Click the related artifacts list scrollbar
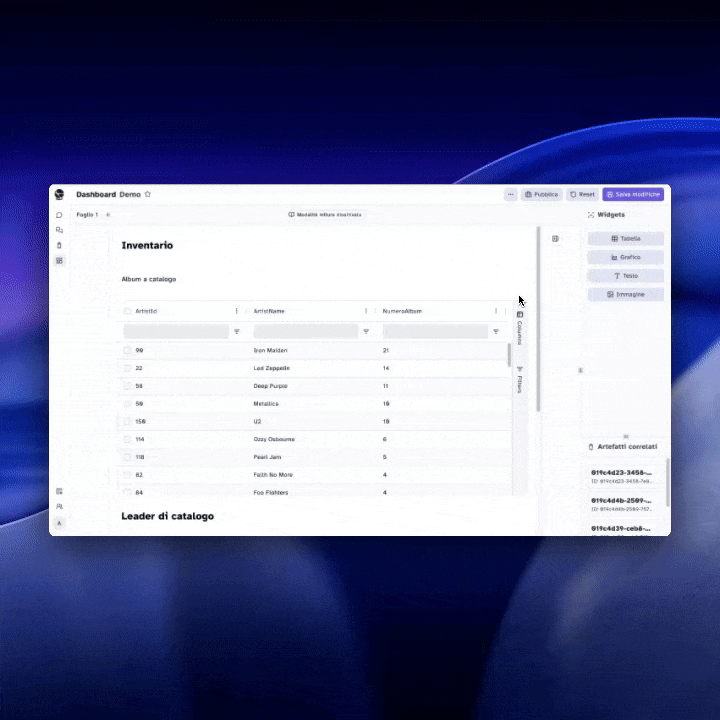This screenshot has height=720, width=720. point(667,482)
